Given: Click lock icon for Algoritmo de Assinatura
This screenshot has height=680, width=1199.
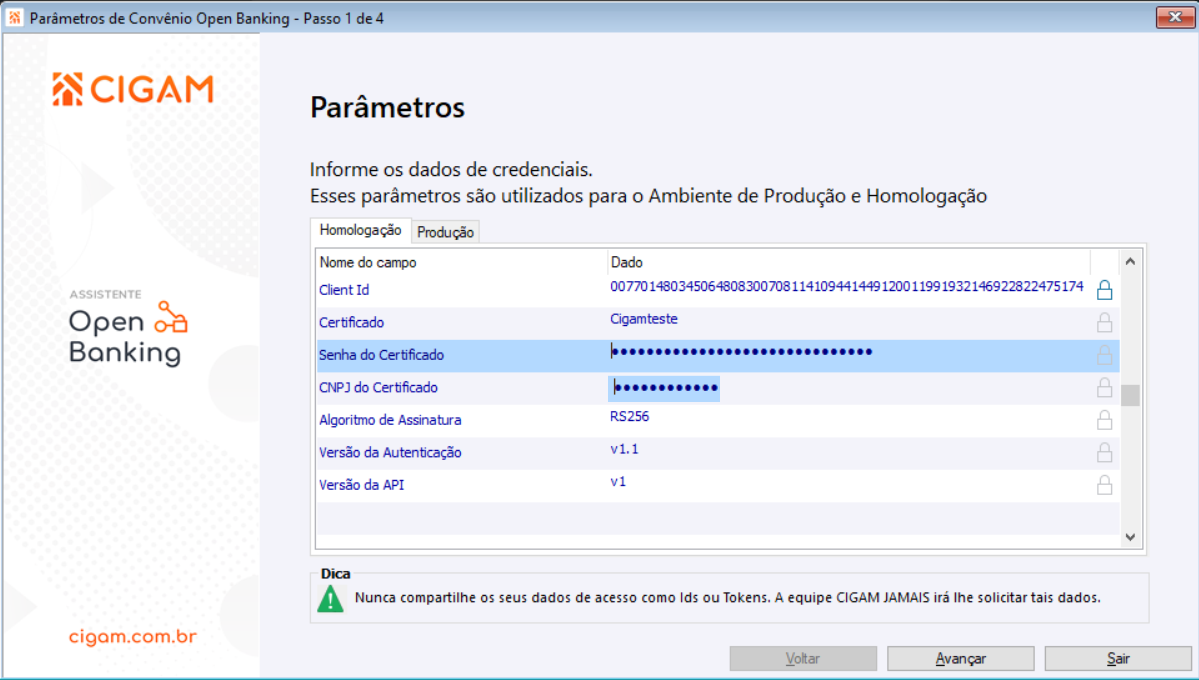Looking at the screenshot, I should 1104,420.
